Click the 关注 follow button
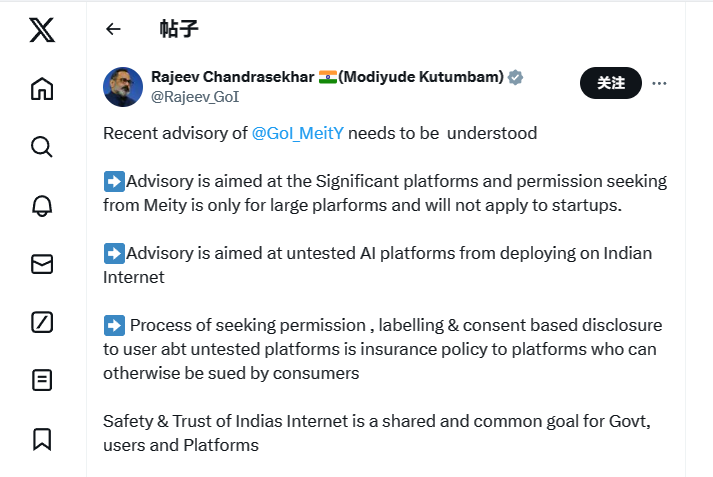The height and width of the screenshot is (477, 713). 610,83
